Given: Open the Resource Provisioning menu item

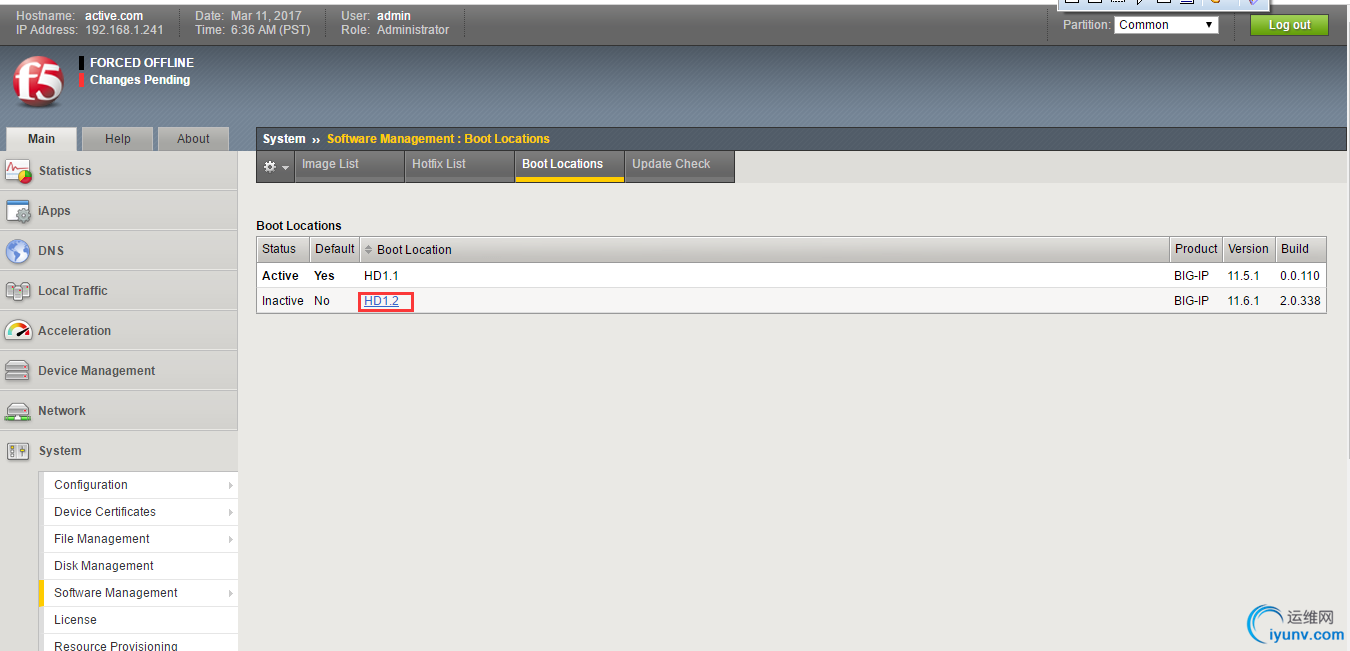Looking at the screenshot, I should 139,645.
